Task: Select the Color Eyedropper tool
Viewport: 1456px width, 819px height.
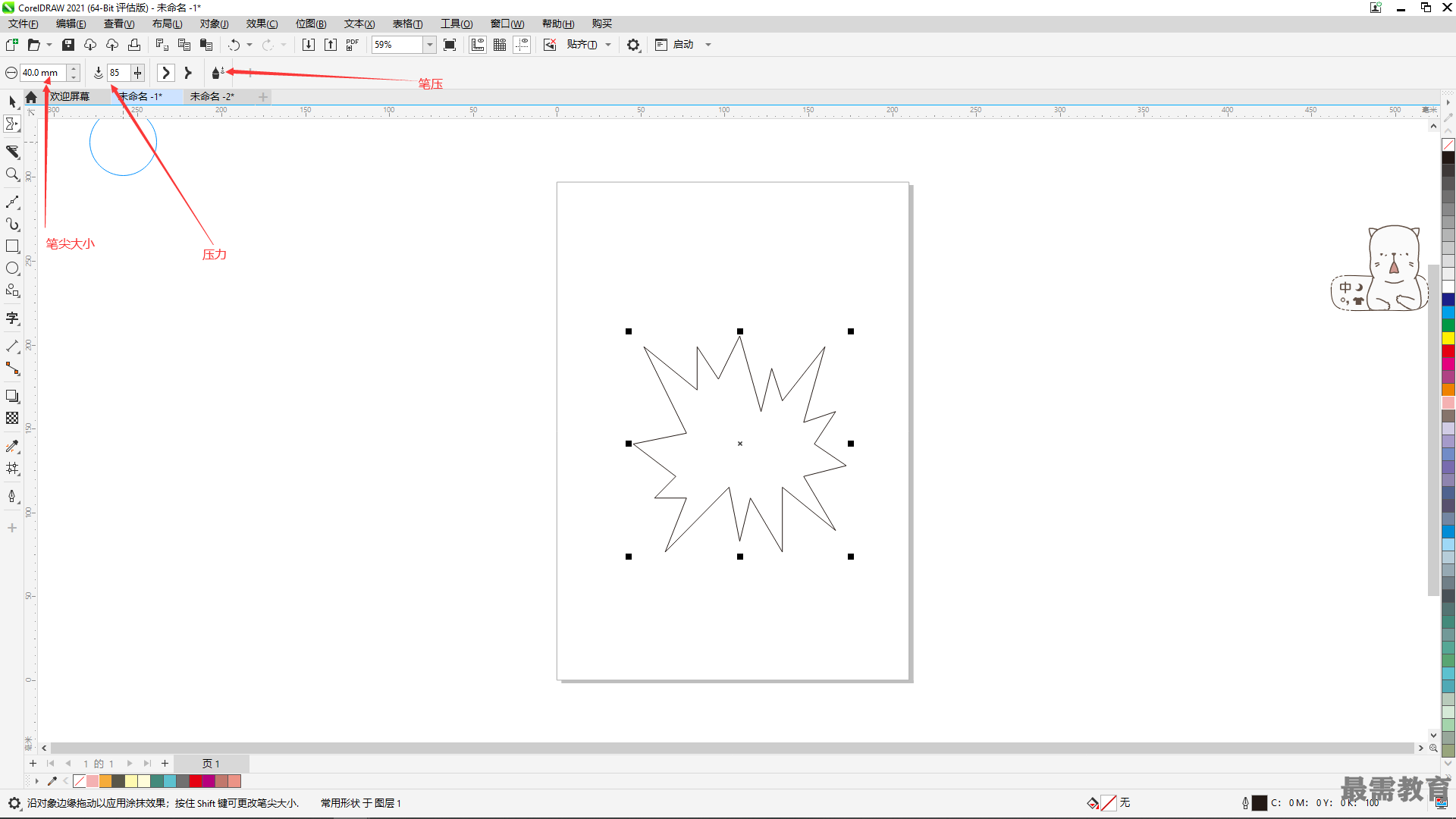Action: [x=12, y=447]
